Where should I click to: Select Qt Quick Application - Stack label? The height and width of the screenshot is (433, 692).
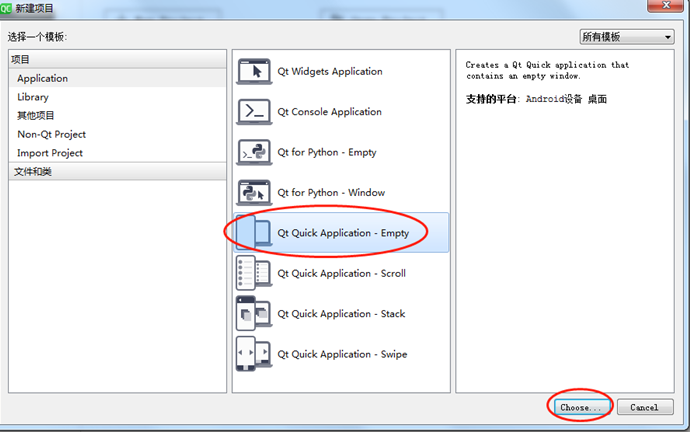[x=341, y=313]
